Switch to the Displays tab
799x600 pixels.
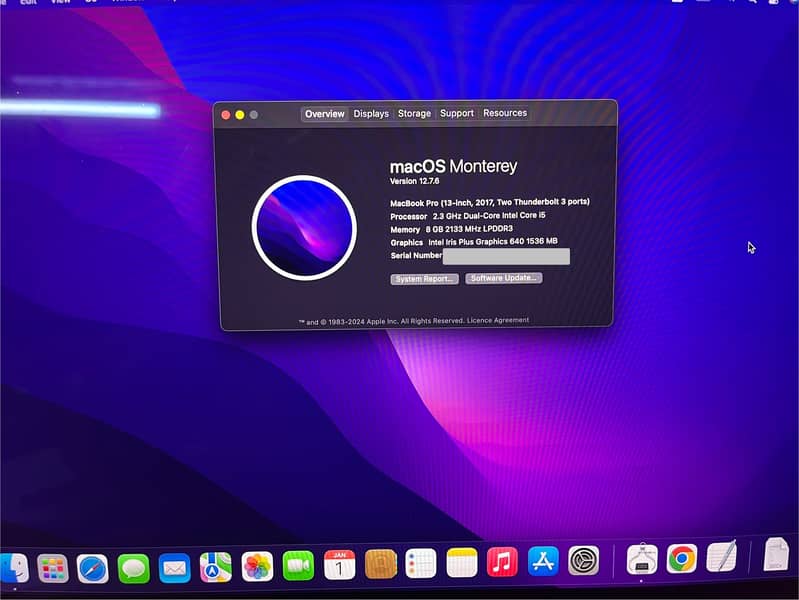click(371, 114)
